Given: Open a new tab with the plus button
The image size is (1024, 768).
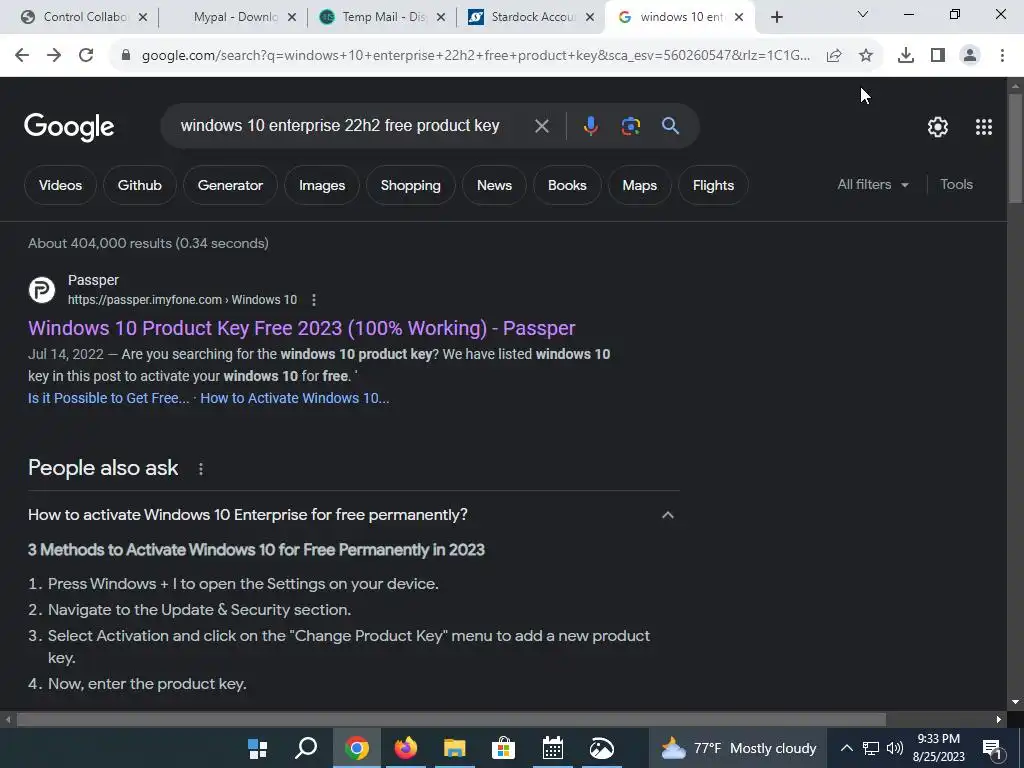Looking at the screenshot, I should 776,17.
